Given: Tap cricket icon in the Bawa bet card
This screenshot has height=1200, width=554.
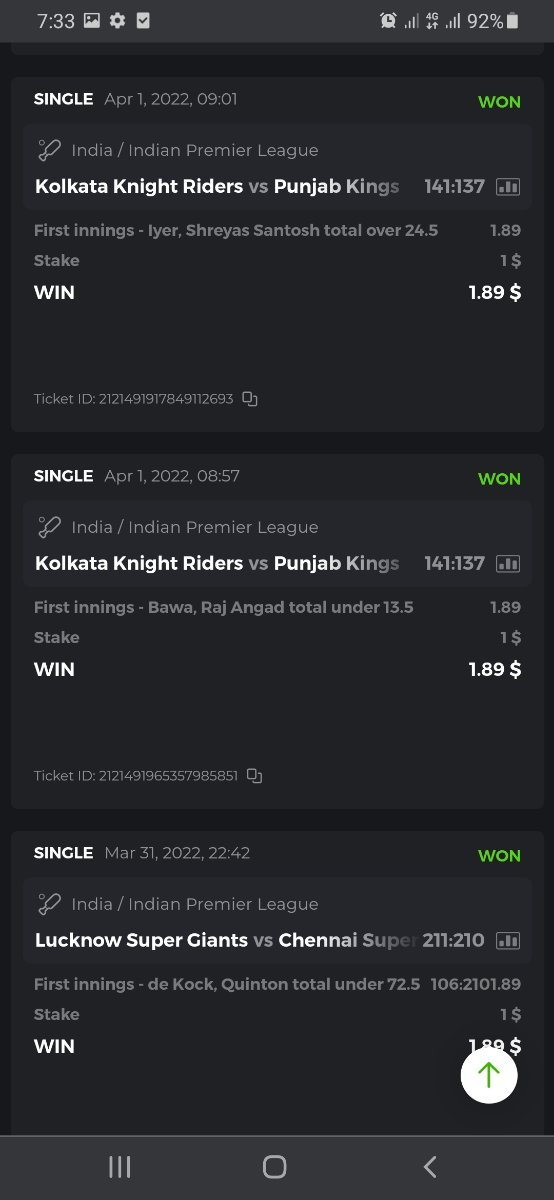Looking at the screenshot, I should click(49, 528).
